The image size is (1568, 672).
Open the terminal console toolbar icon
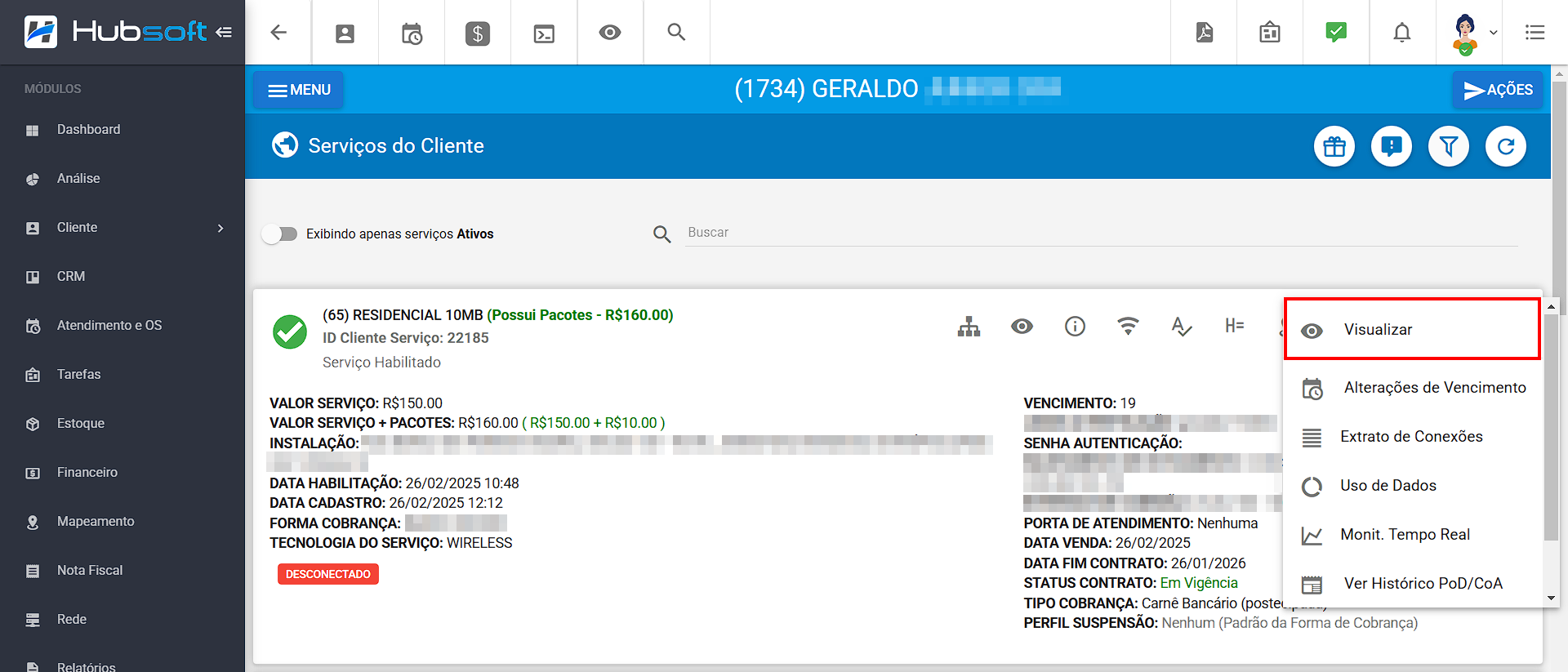pos(544,33)
